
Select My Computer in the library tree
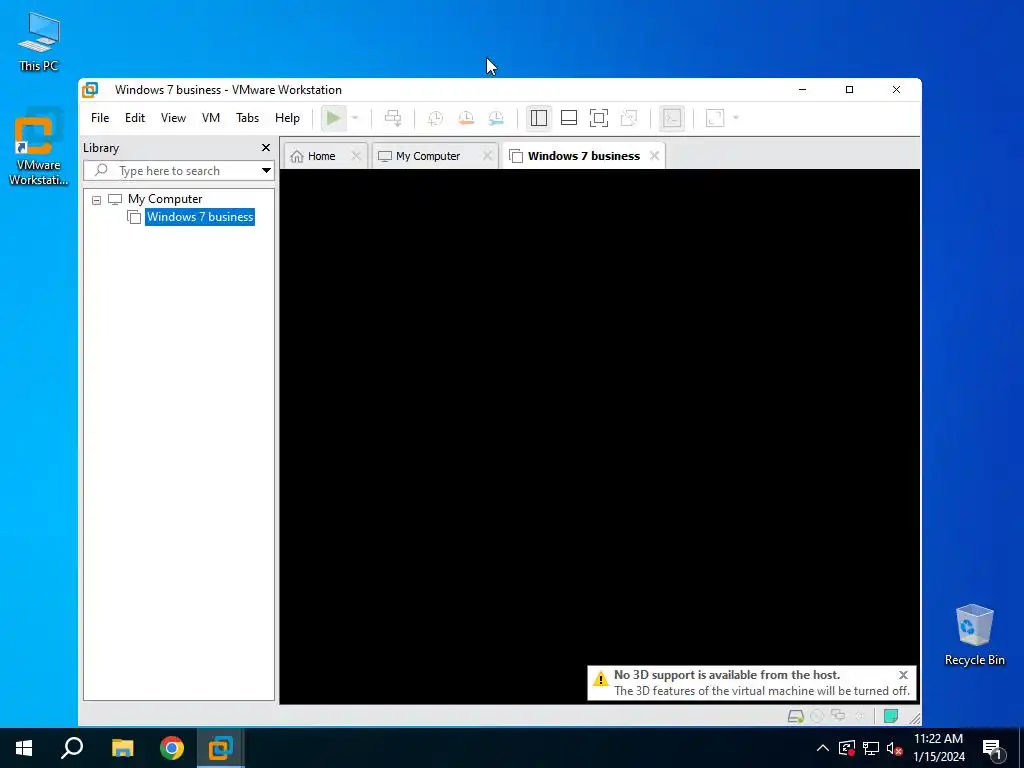pyautogui.click(x=165, y=199)
